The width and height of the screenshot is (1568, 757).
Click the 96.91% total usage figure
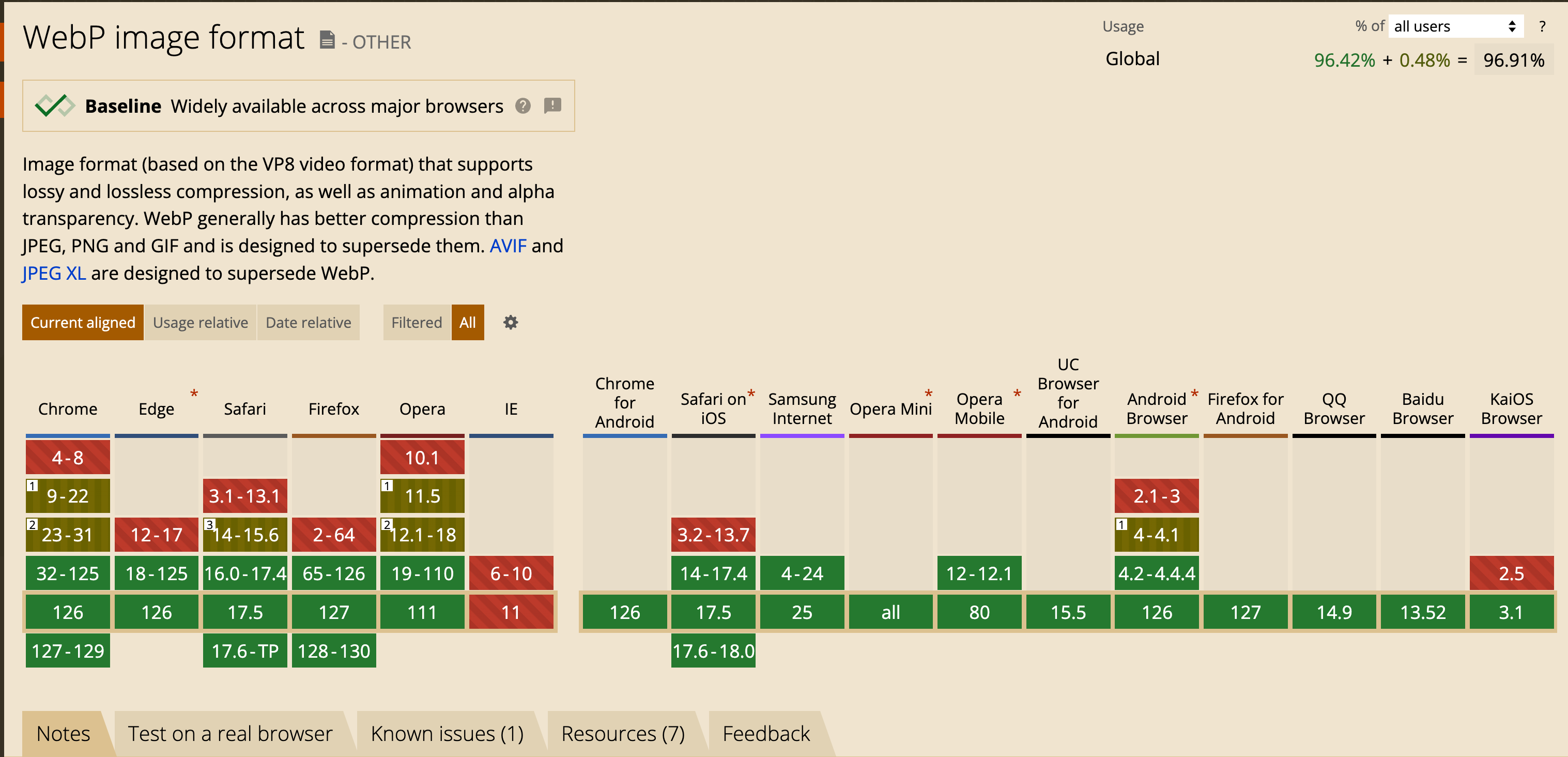(x=1513, y=60)
